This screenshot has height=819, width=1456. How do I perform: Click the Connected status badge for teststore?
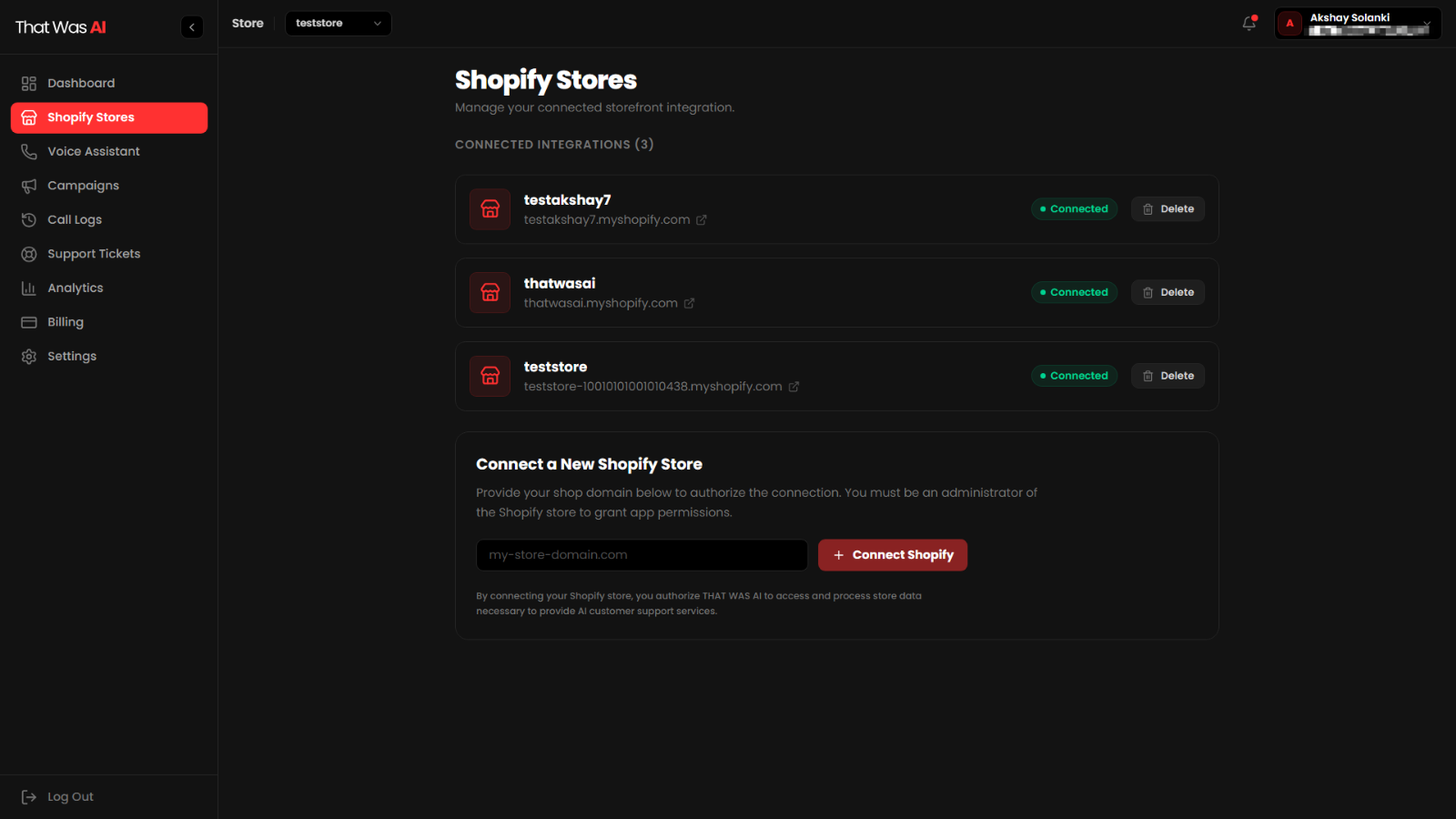point(1074,376)
